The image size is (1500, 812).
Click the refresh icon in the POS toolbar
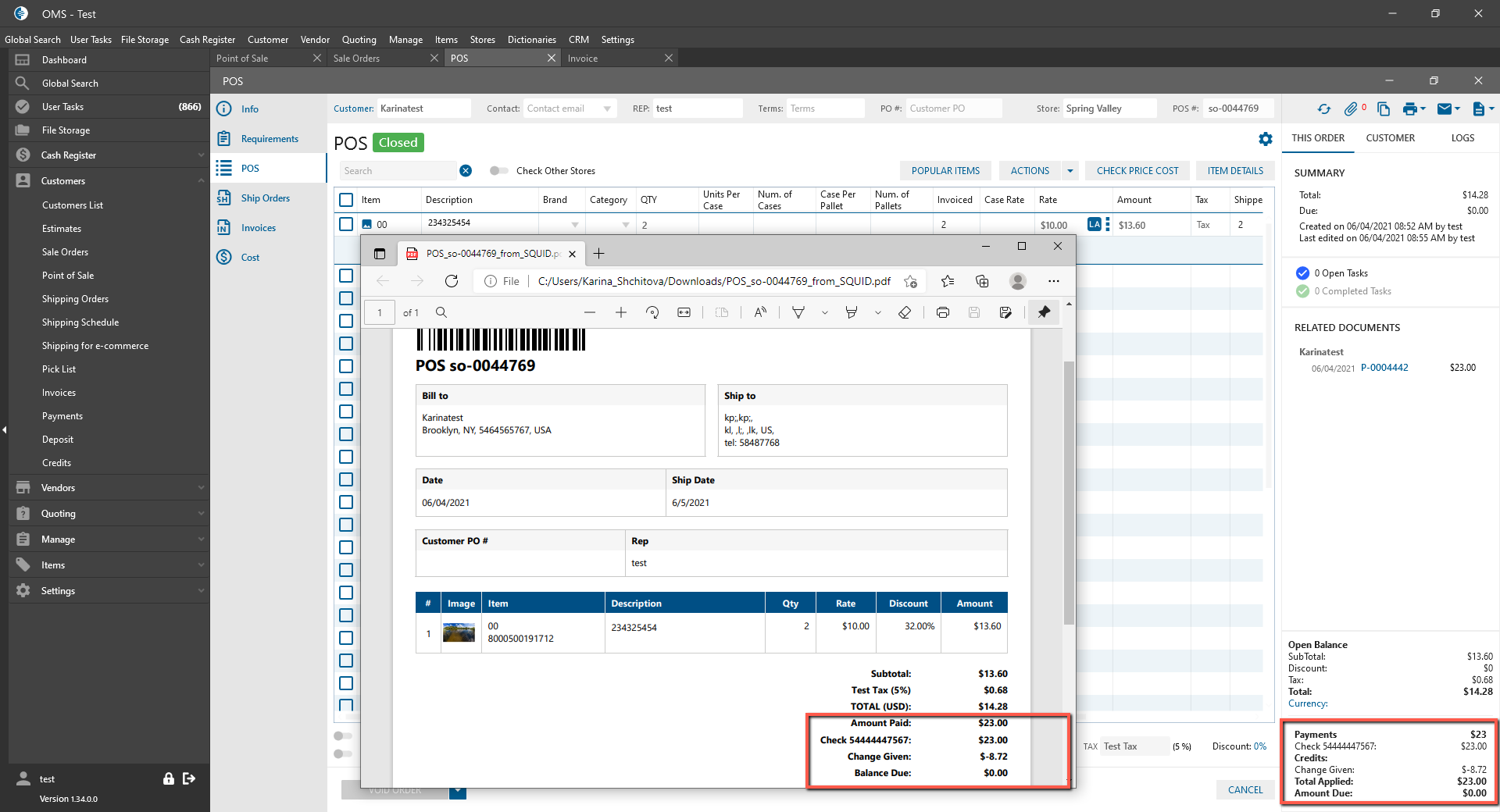[x=1323, y=109]
